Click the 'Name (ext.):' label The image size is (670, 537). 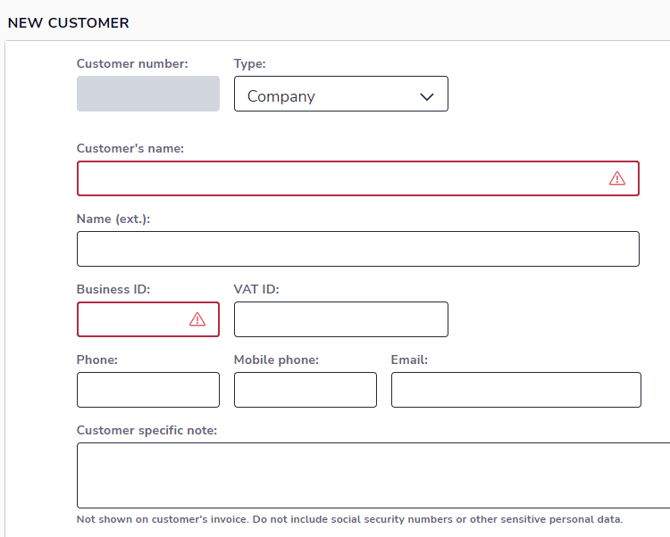[113, 219]
